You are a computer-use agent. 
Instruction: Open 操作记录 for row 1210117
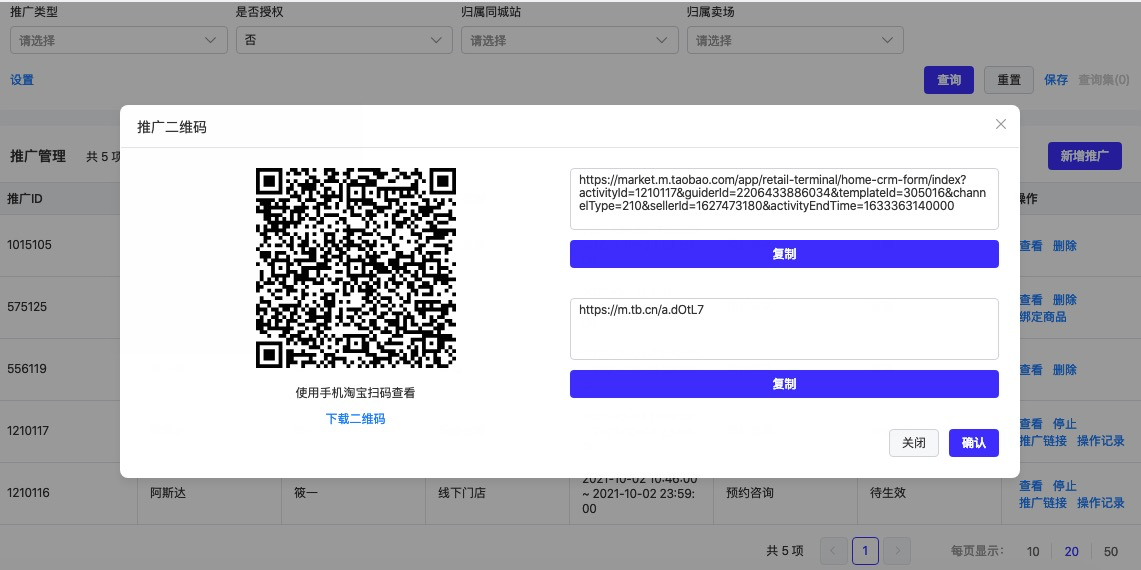coord(1100,440)
